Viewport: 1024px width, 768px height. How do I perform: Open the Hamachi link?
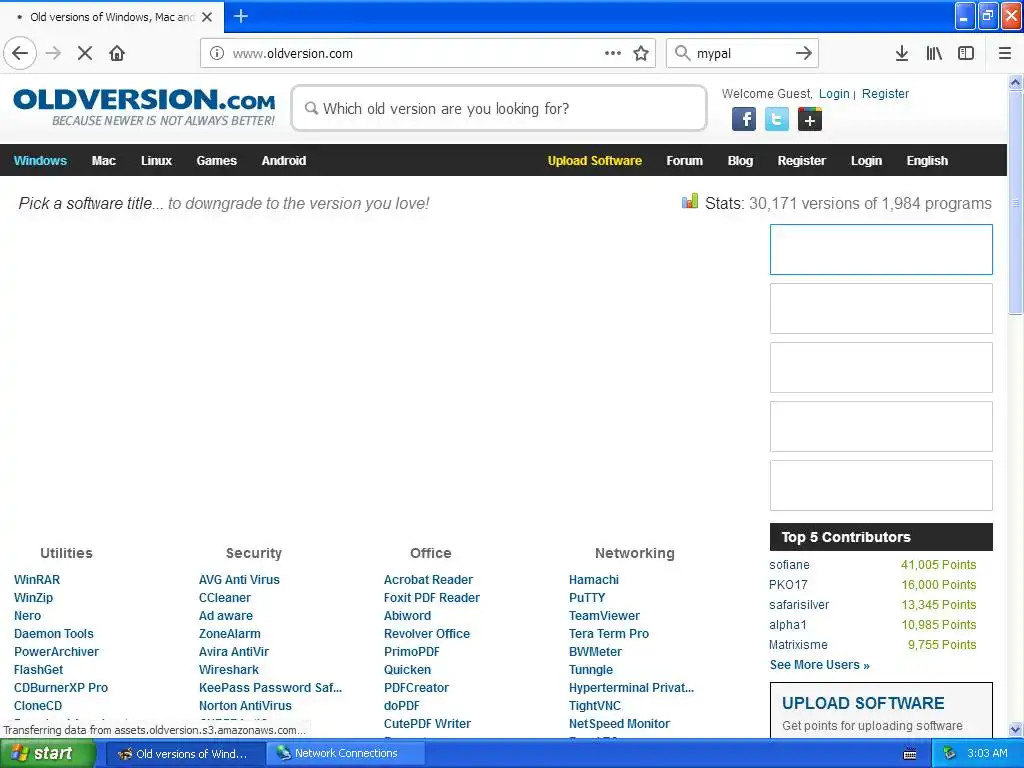click(594, 579)
